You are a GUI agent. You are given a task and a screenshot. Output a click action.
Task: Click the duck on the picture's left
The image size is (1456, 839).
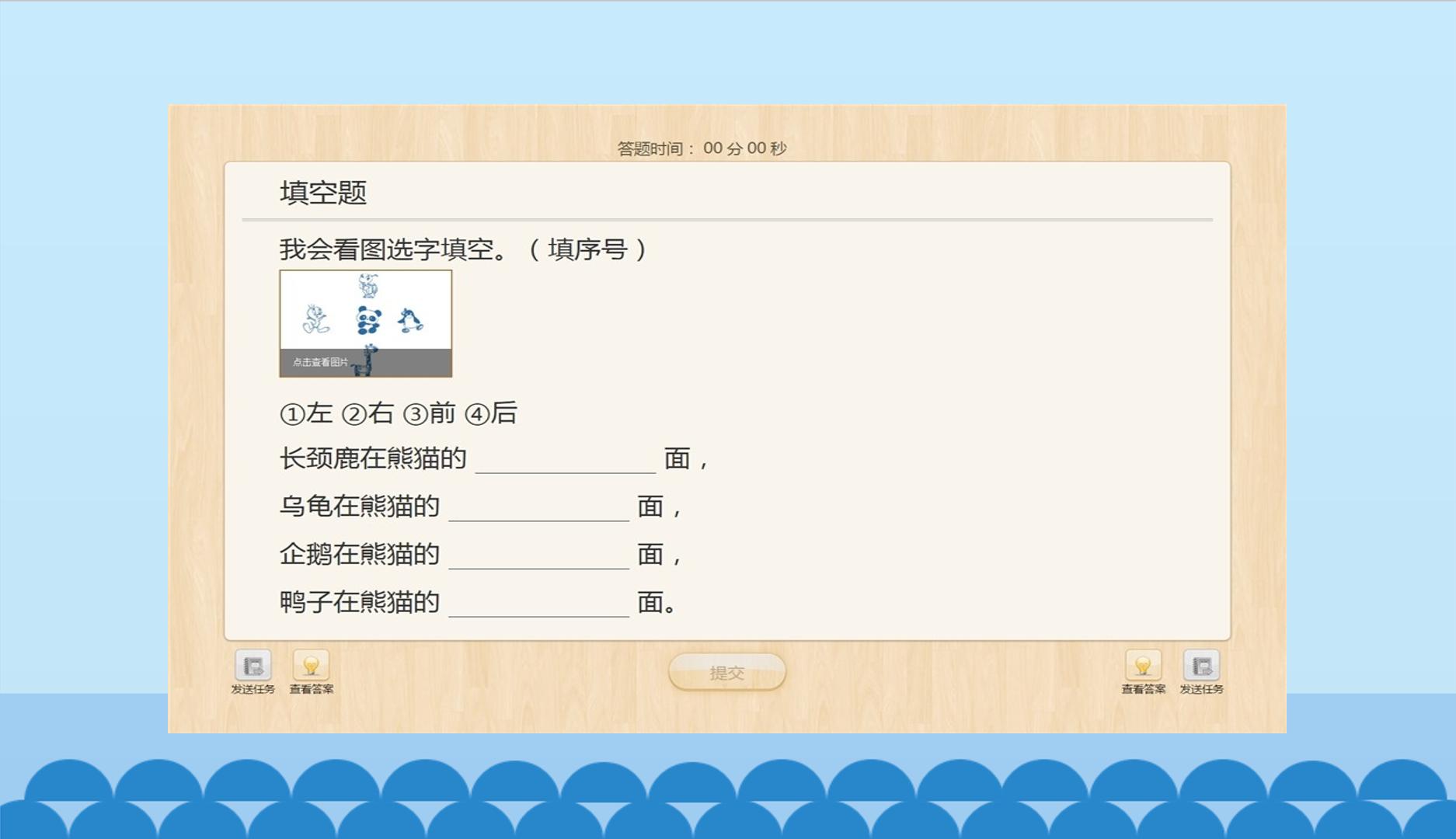[315, 319]
